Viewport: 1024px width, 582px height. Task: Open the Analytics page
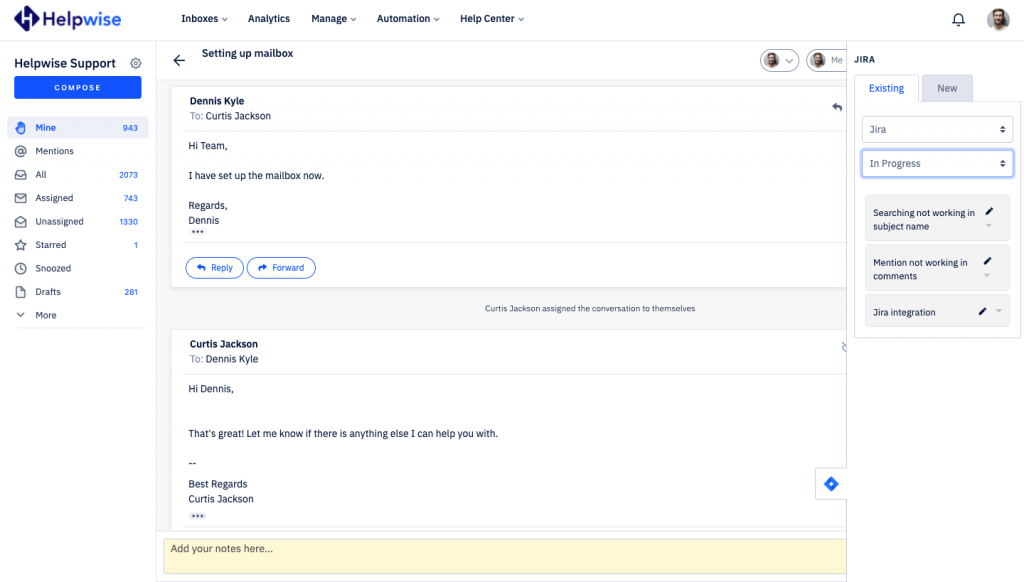268,19
